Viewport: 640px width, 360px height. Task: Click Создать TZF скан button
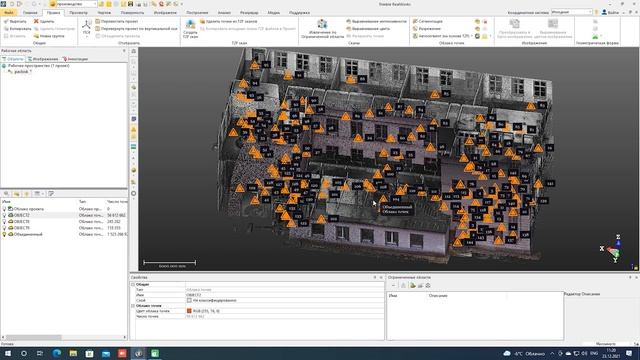[190, 29]
